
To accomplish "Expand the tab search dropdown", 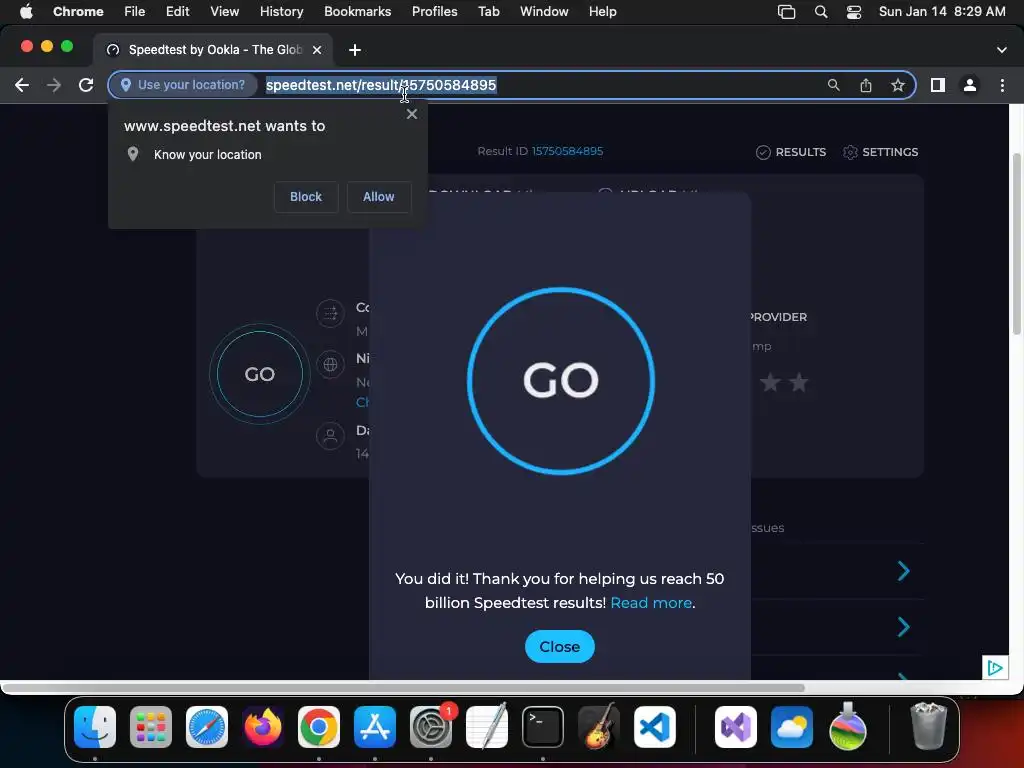I will click(1001, 50).
